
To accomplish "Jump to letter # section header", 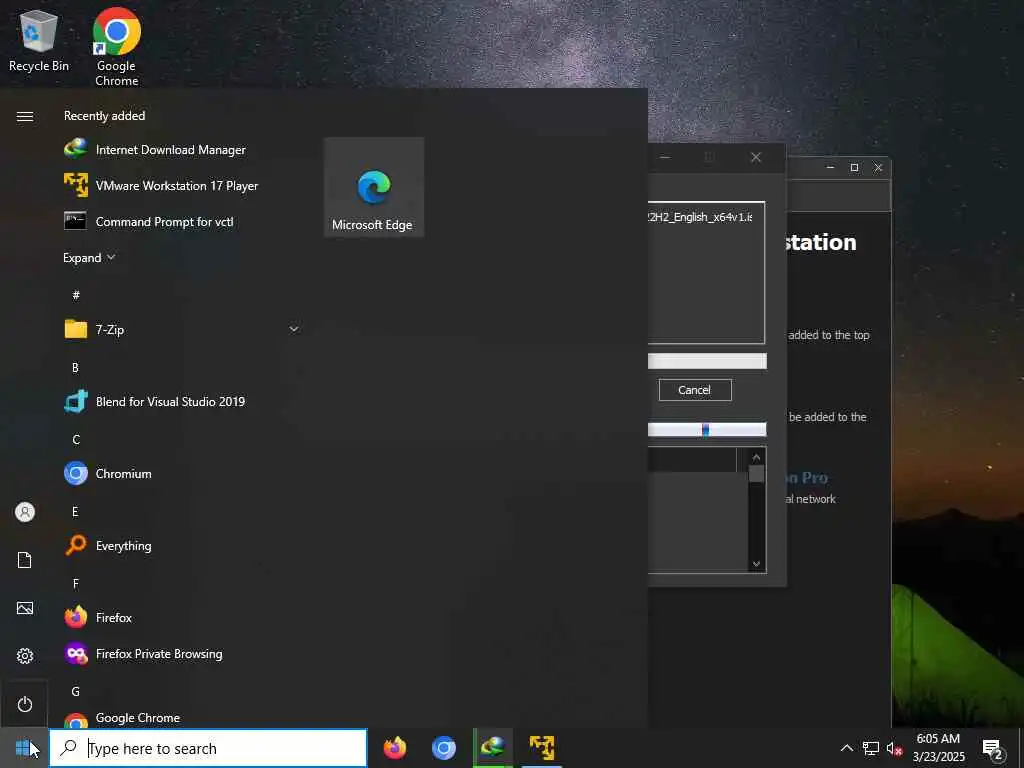I will coord(76,295).
